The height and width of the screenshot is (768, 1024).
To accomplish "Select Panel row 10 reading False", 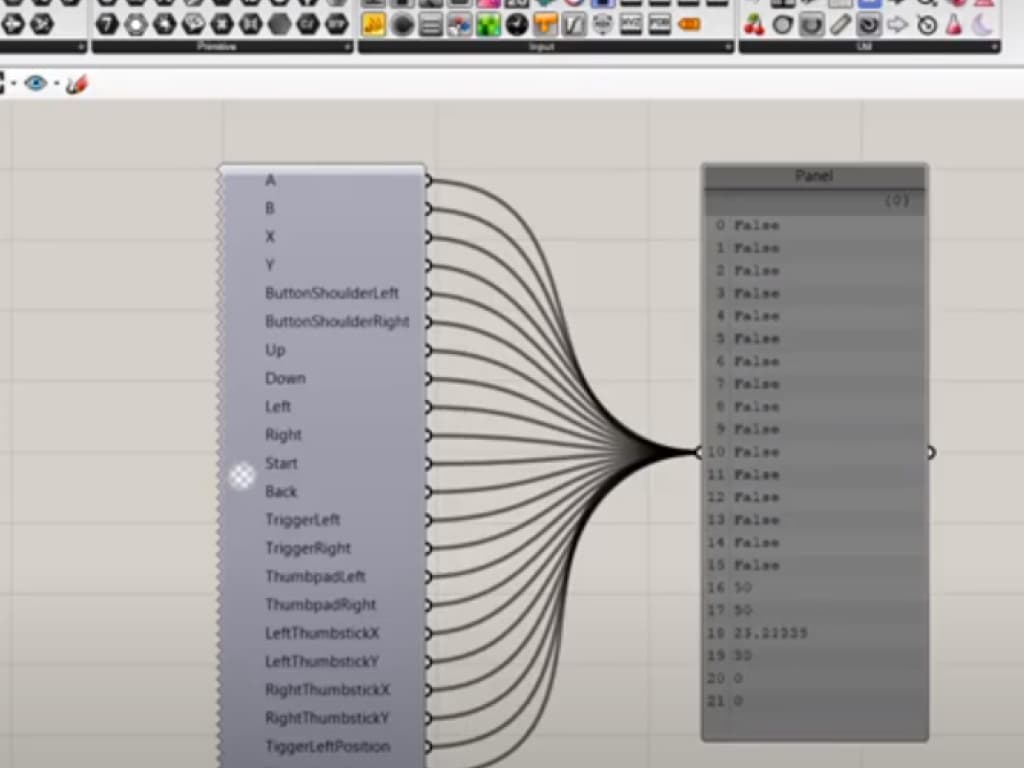I will [814, 452].
